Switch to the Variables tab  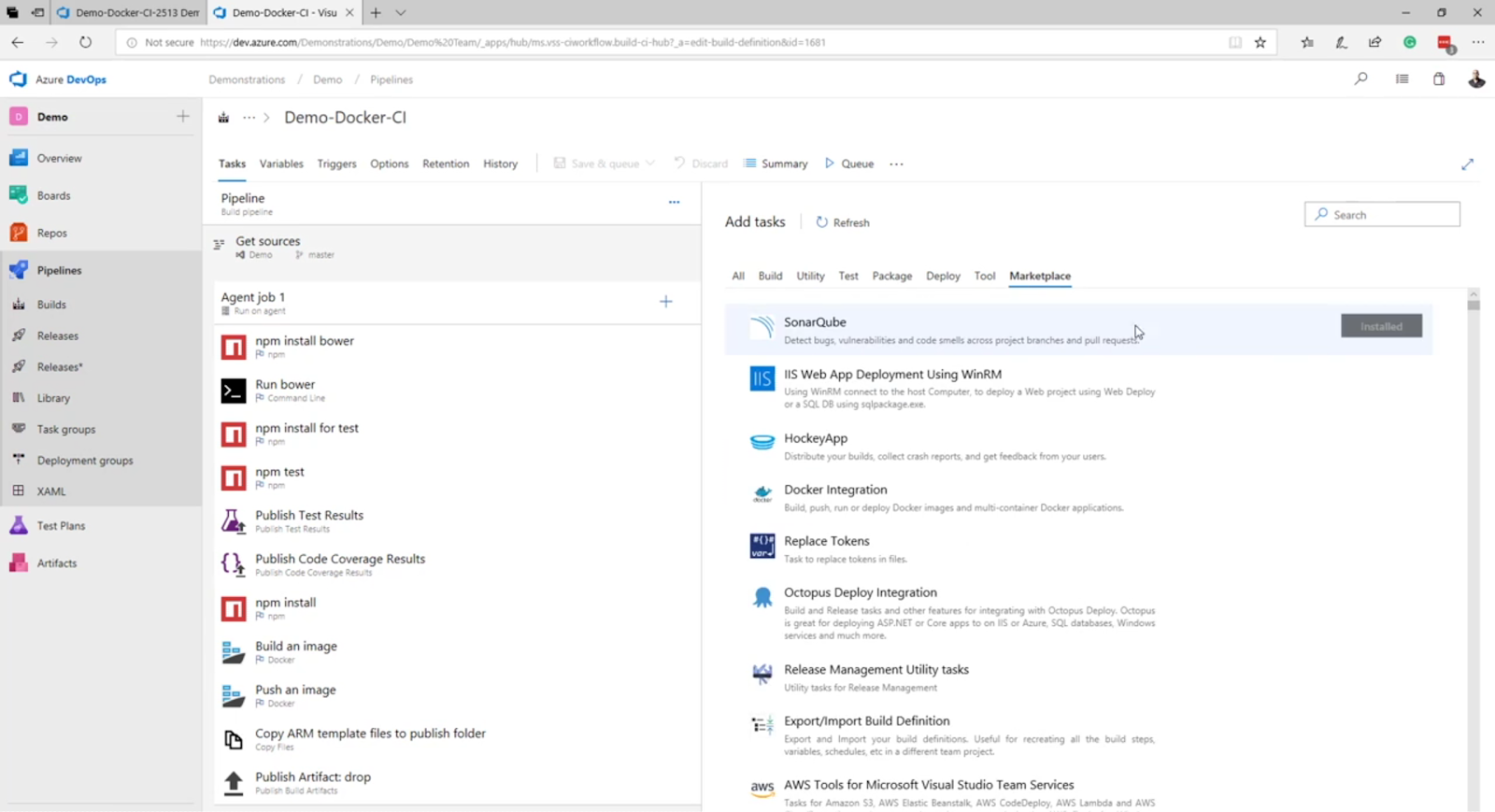[281, 164]
